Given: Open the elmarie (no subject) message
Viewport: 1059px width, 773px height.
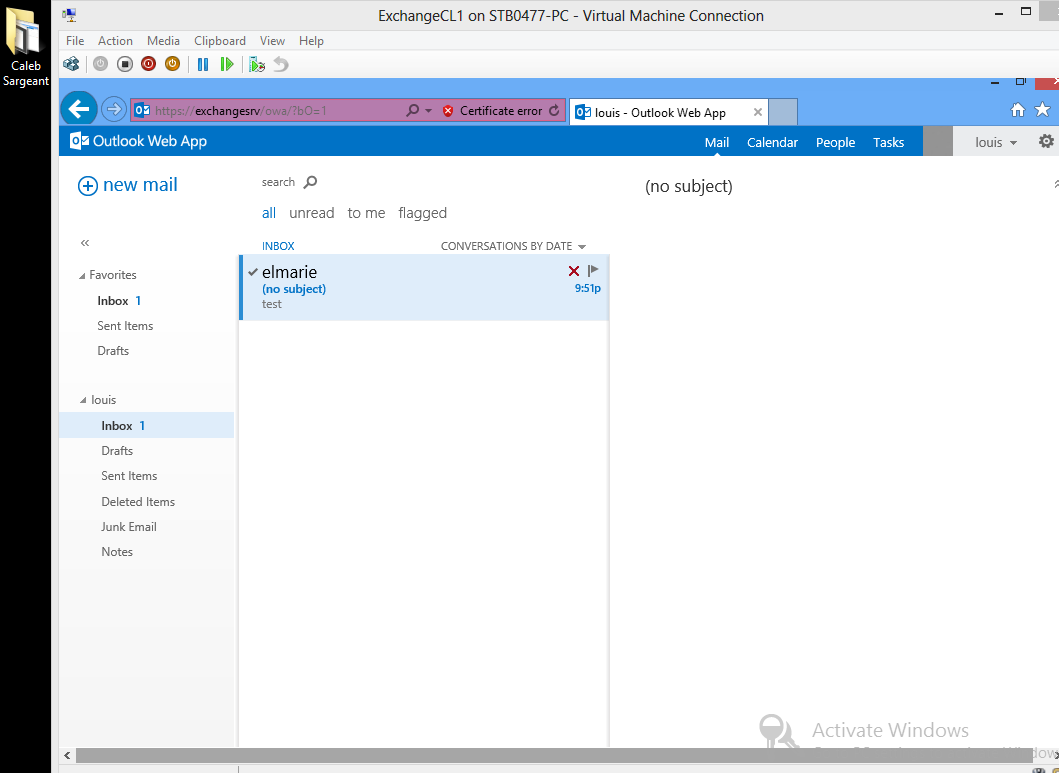Looking at the screenshot, I should click(424, 288).
